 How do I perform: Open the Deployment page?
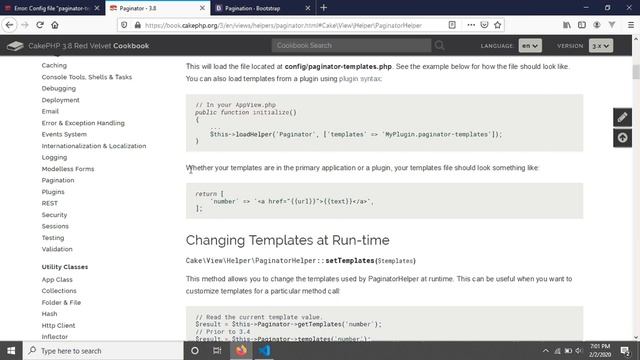60,100
